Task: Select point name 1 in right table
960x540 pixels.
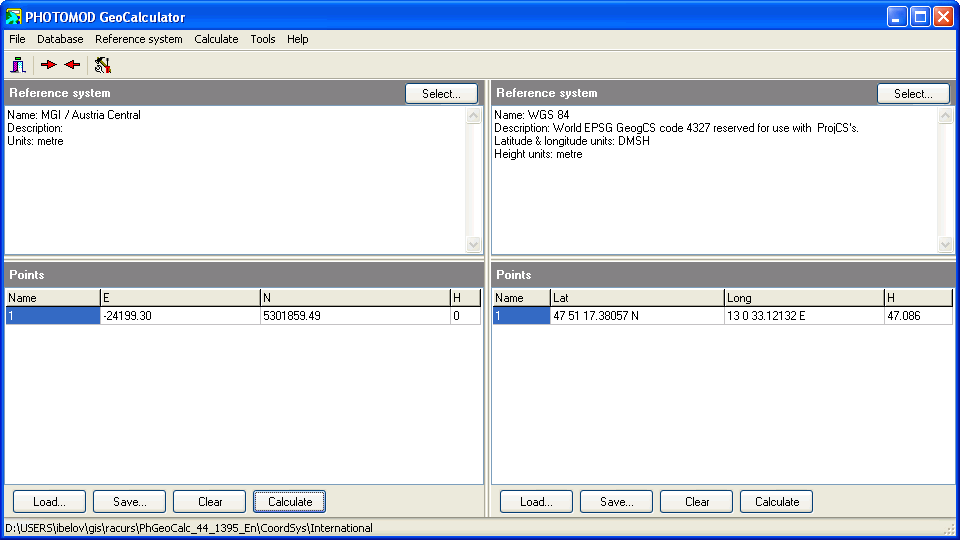Action: [x=521, y=316]
